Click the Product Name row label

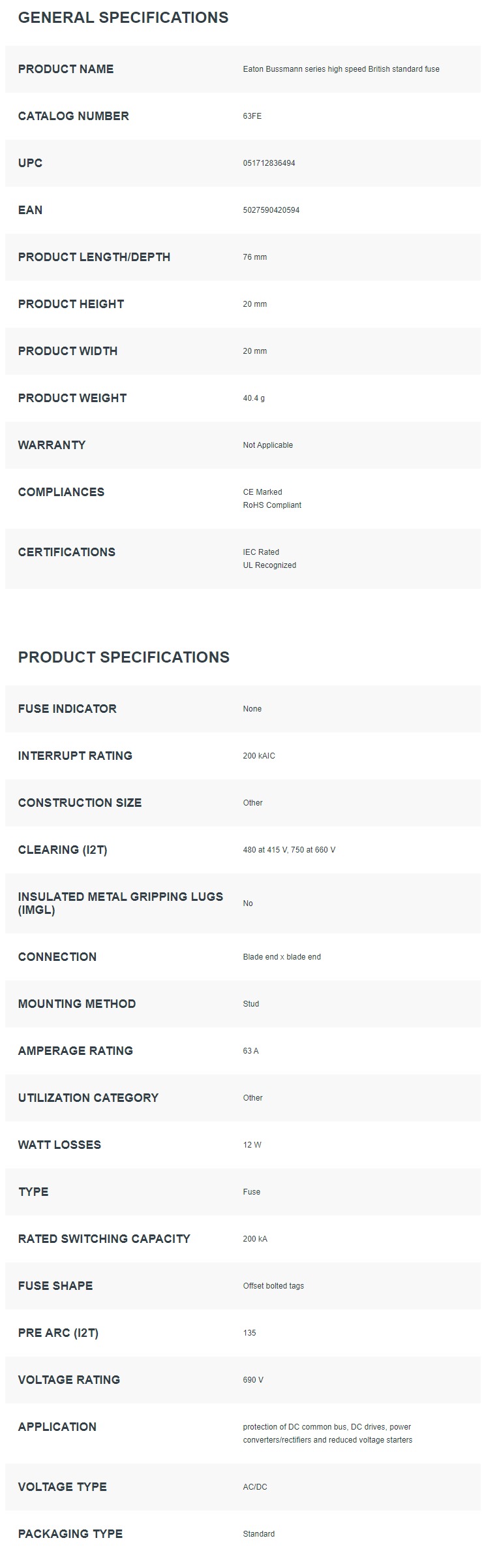[66, 69]
